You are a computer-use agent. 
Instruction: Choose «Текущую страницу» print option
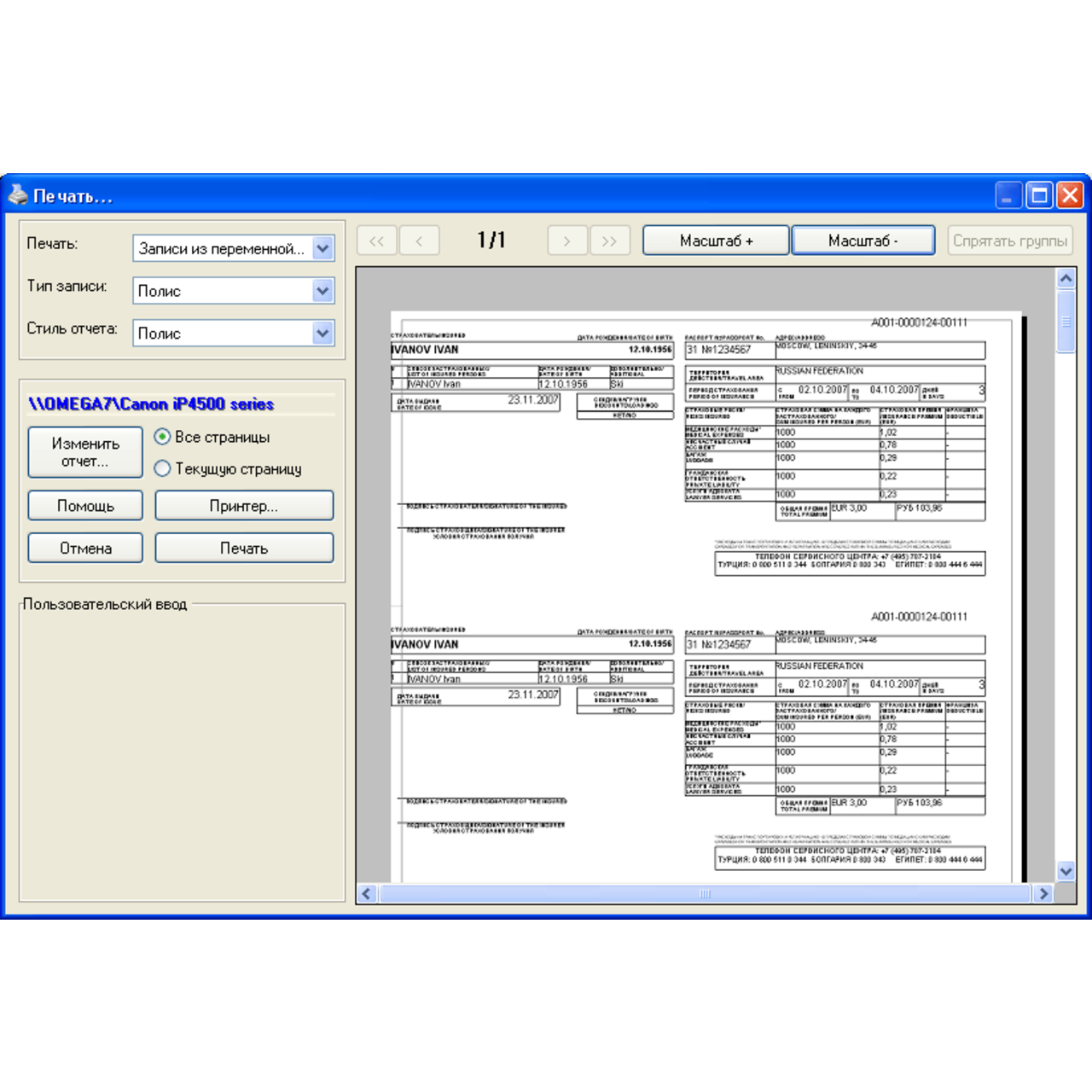[x=161, y=468]
